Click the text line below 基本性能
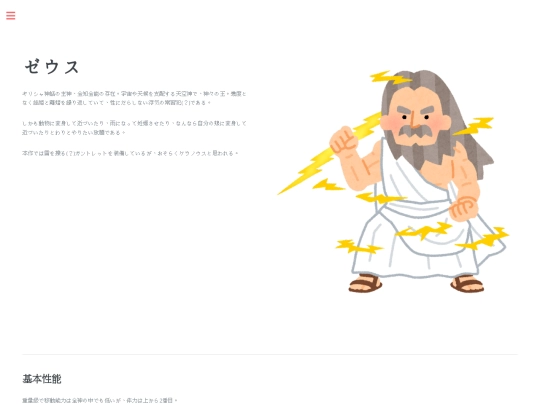Screen dimensions: 540x405 100,401
